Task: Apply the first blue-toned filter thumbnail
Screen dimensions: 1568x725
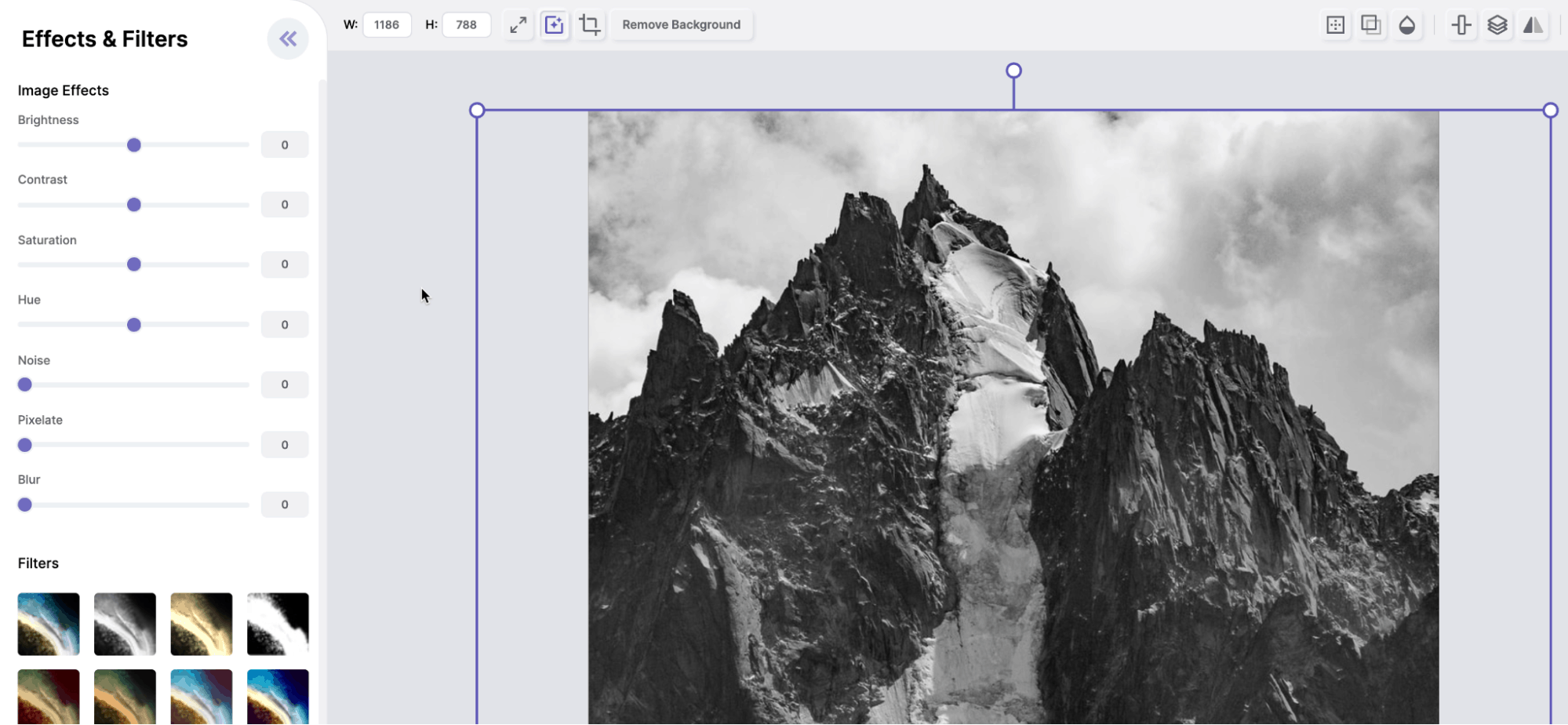Action: tap(49, 624)
